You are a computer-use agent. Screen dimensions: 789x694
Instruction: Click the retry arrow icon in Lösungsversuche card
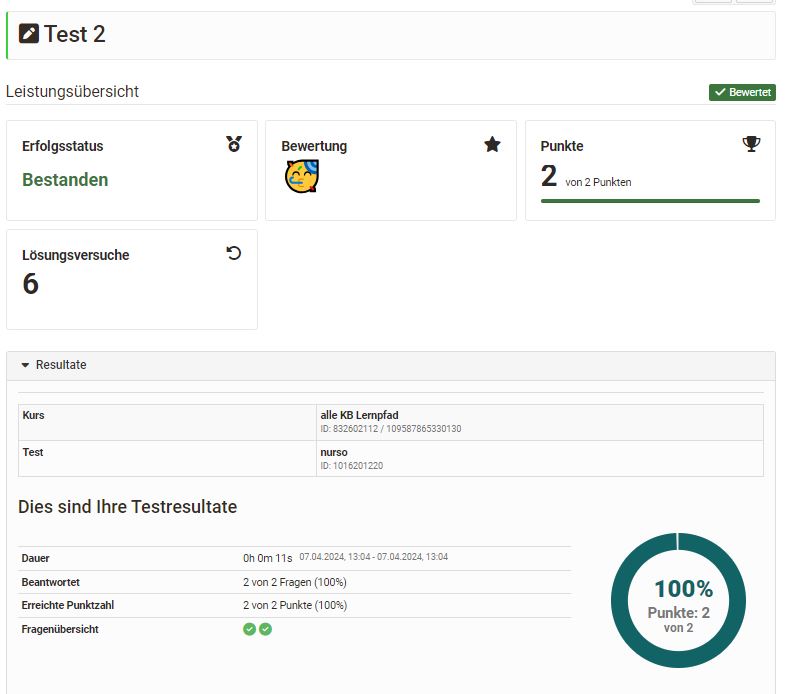(234, 254)
